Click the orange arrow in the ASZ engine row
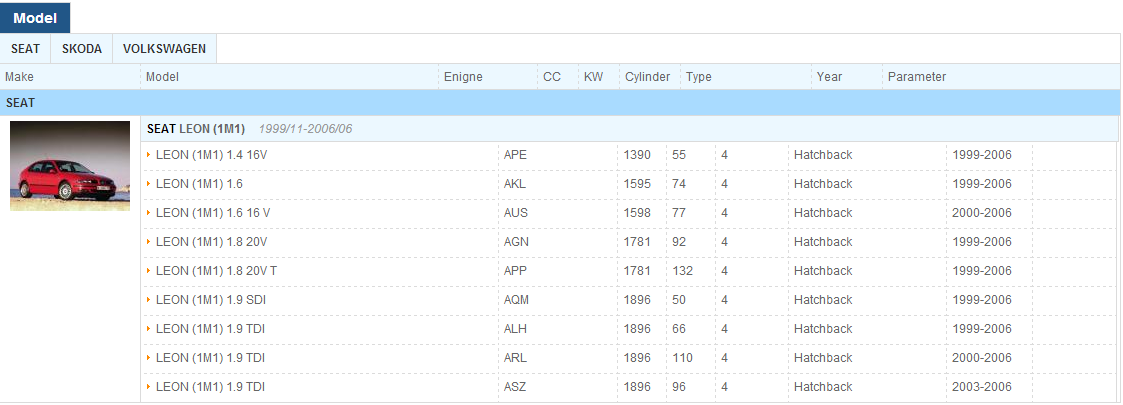The height and width of the screenshot is (405, 1123). tap(149, 386)
